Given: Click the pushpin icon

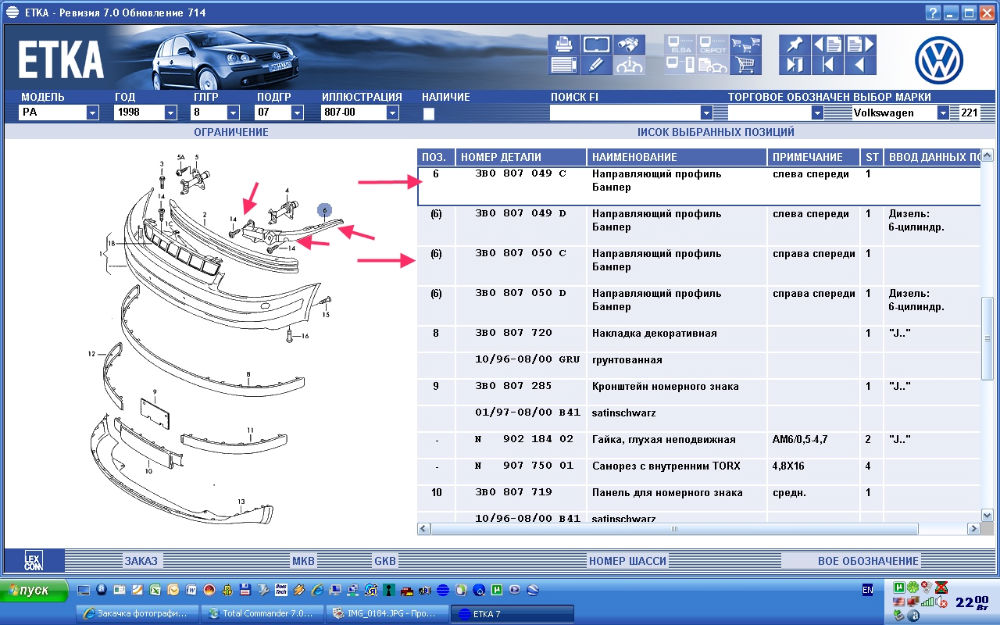Looking at the screenshot, I should tap(795, 45).
